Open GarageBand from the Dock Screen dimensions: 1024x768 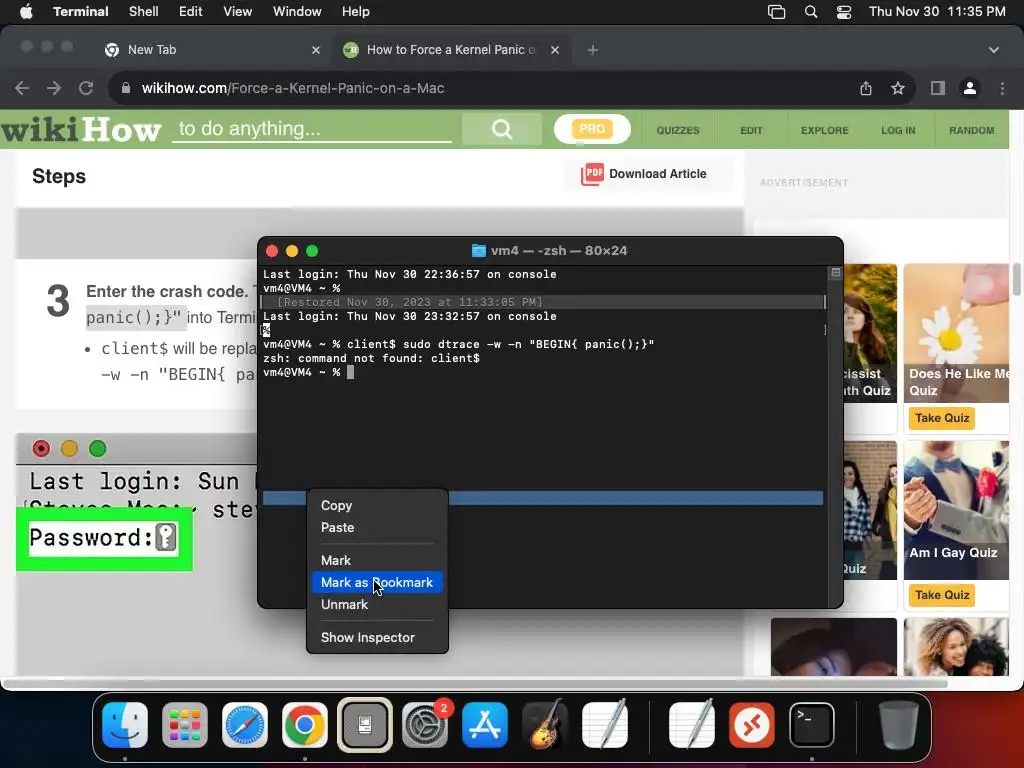click(x=545, y=725)
